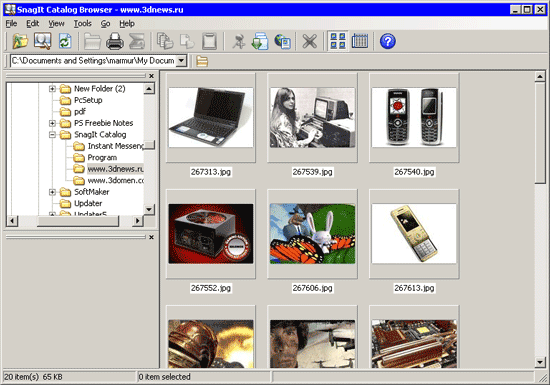The height and width of the screenshot is (385, 550).
Task: Open the Go menu
Action: [105, 23]
